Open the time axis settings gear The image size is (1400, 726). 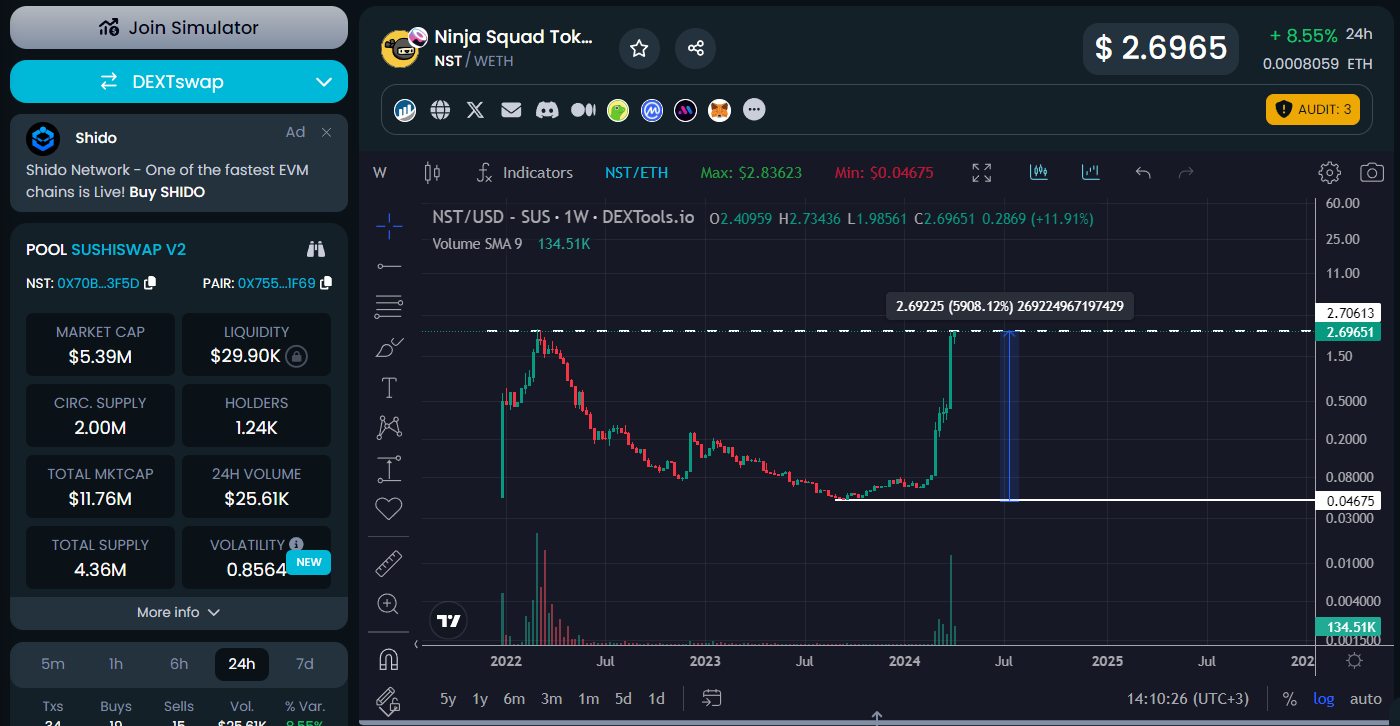[x=1354, y=660]
